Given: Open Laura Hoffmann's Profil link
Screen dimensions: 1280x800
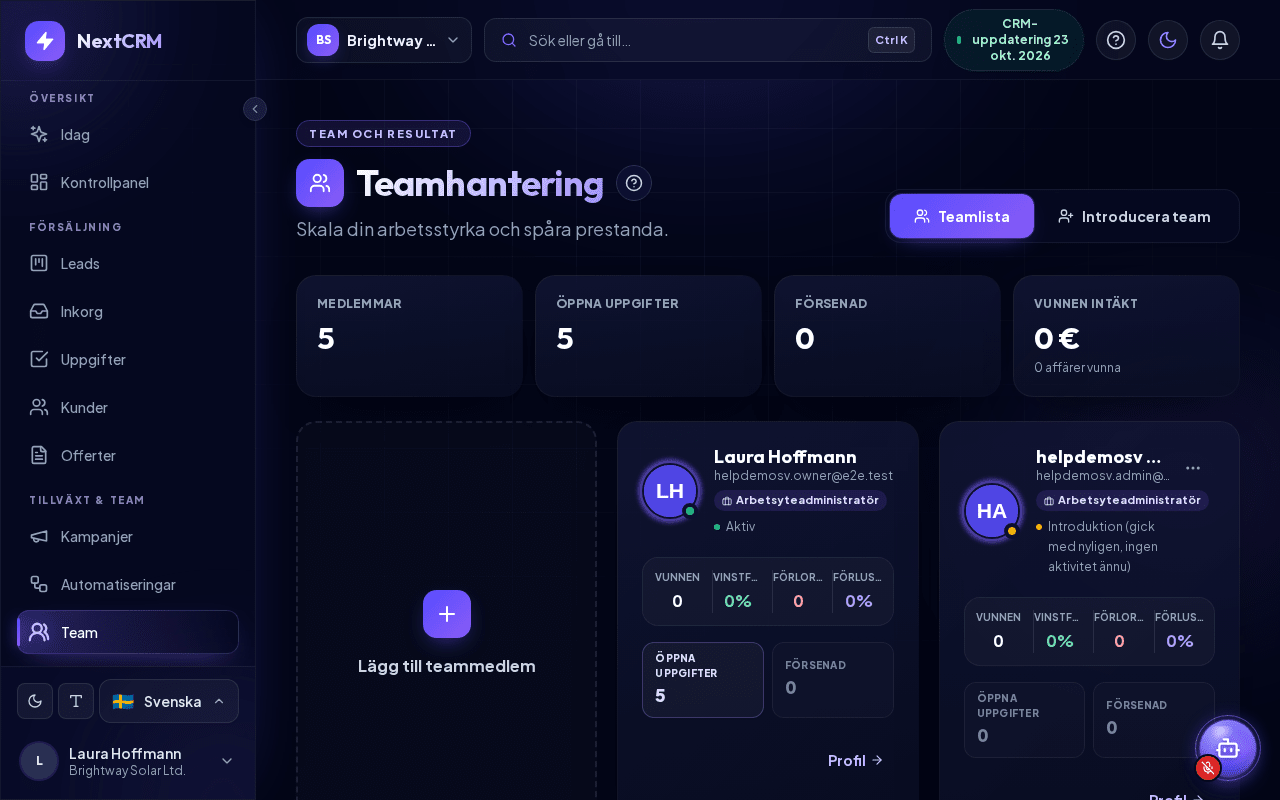Looking at the screenshot, I should click(856, 760).
